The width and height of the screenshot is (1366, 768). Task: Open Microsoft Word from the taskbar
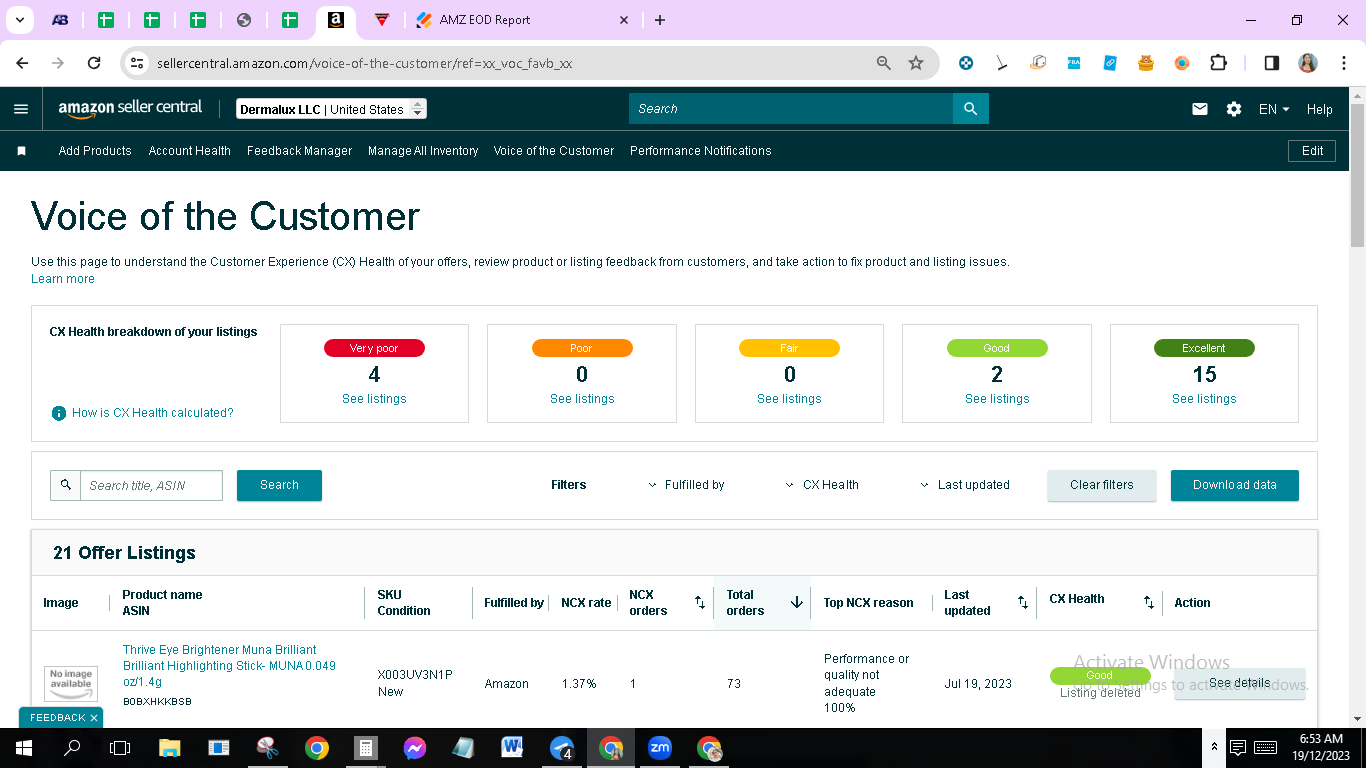coord(512,748)
